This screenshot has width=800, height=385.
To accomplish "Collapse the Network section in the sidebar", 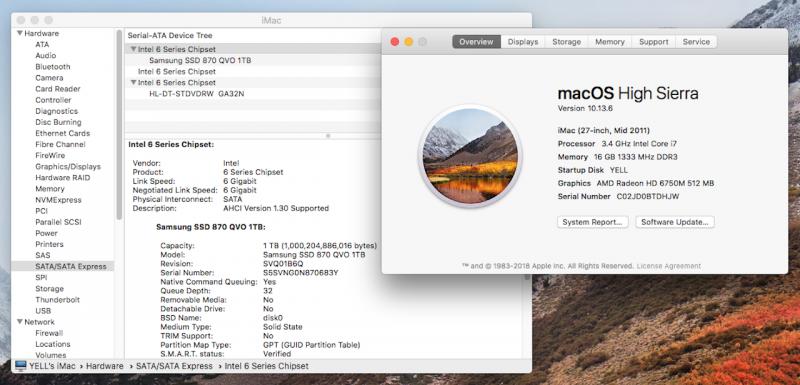I will coord(19,322).
